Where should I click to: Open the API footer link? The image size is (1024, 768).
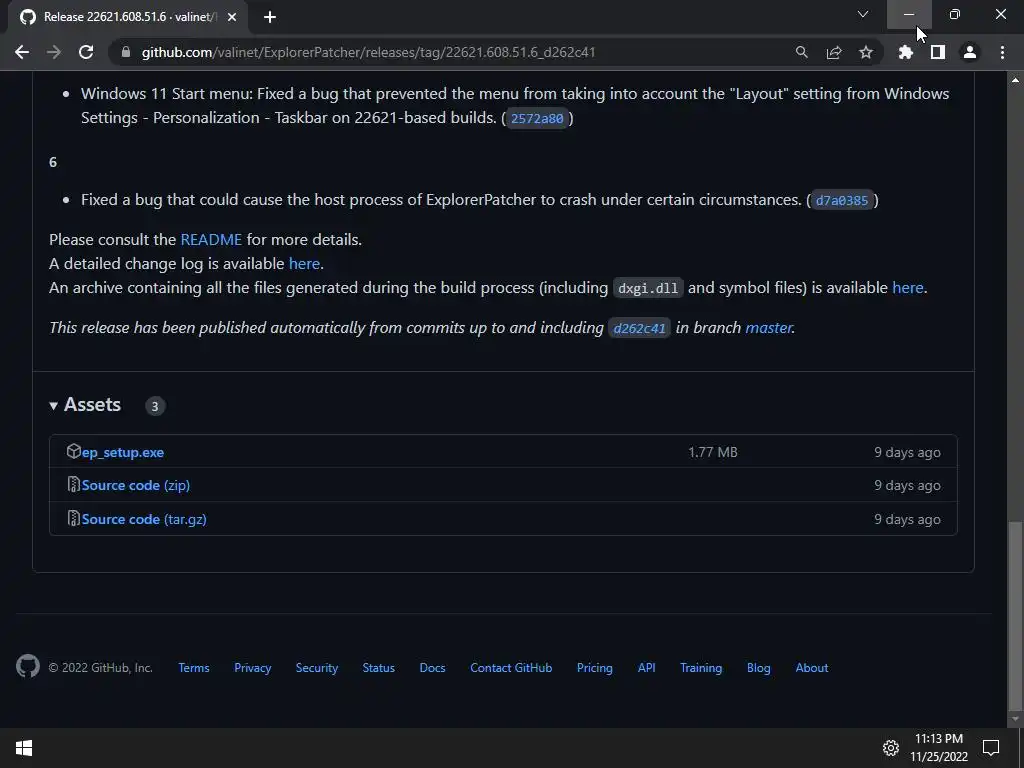point(647,668)
